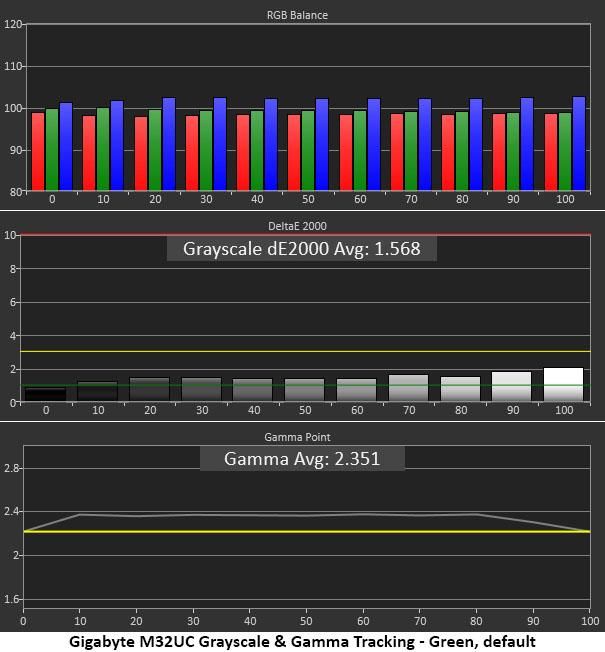Click the yellow threshold line in DeltaE chart
The height and width of the screenshot is (652, 605).
(305, 352)
